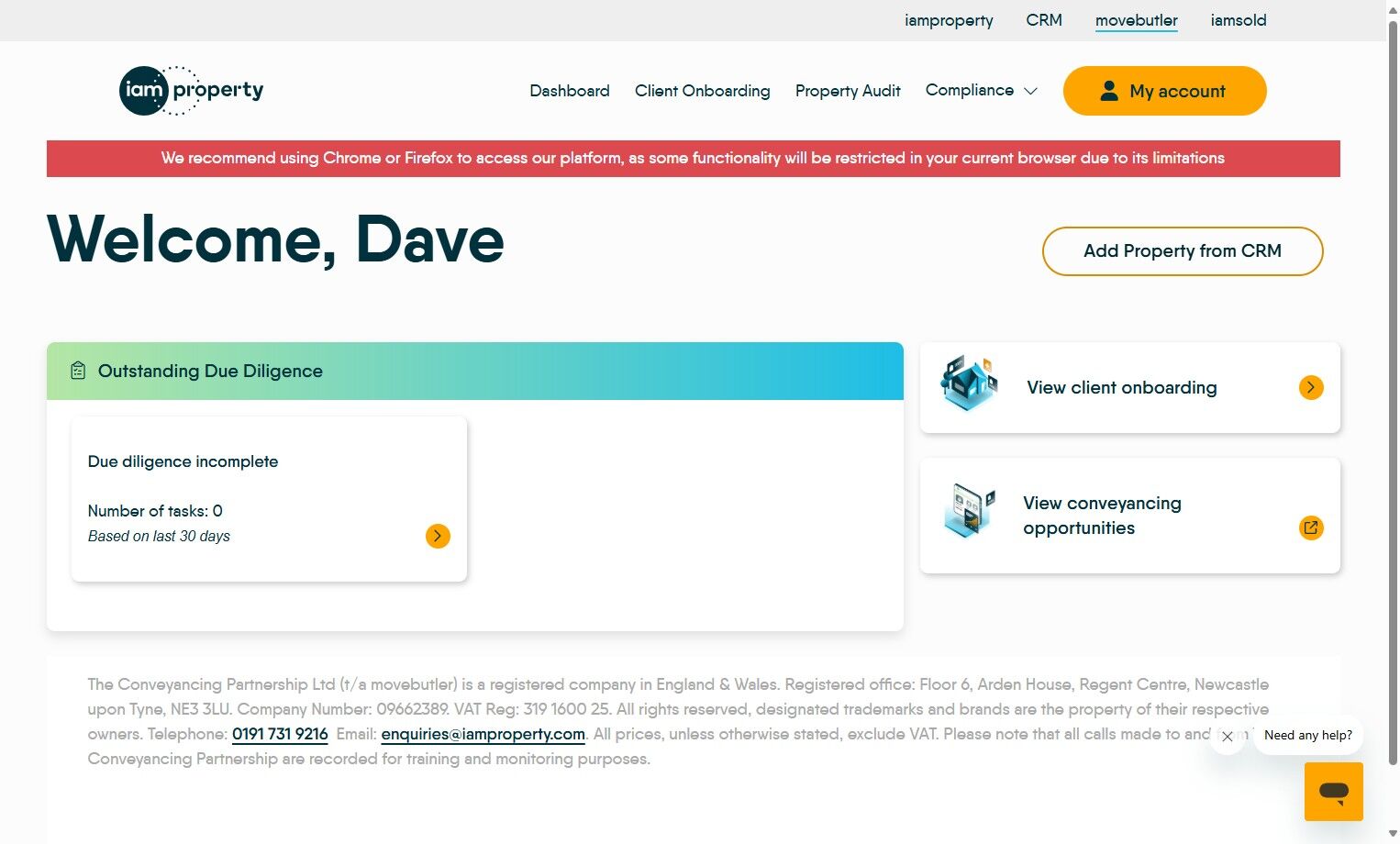Click the Due diligence incomplete card title
This screenshot has height=844, width=1400.
click(x=183, y=461)
